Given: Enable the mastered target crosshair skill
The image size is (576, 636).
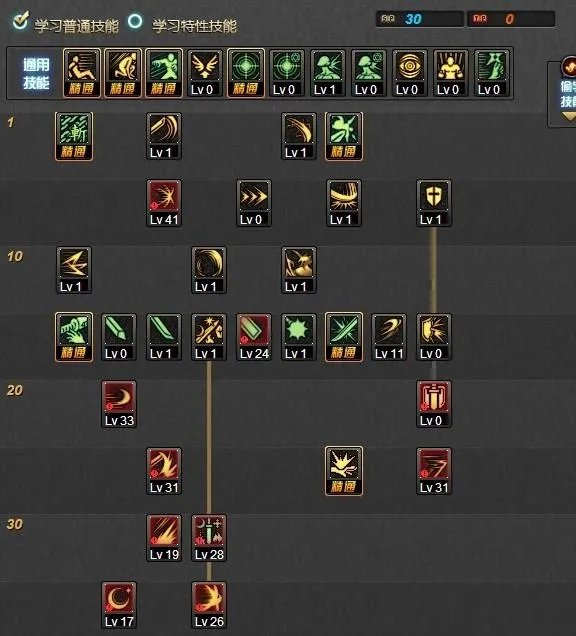Looking at the screenshot, I should [x=246, y=73].
